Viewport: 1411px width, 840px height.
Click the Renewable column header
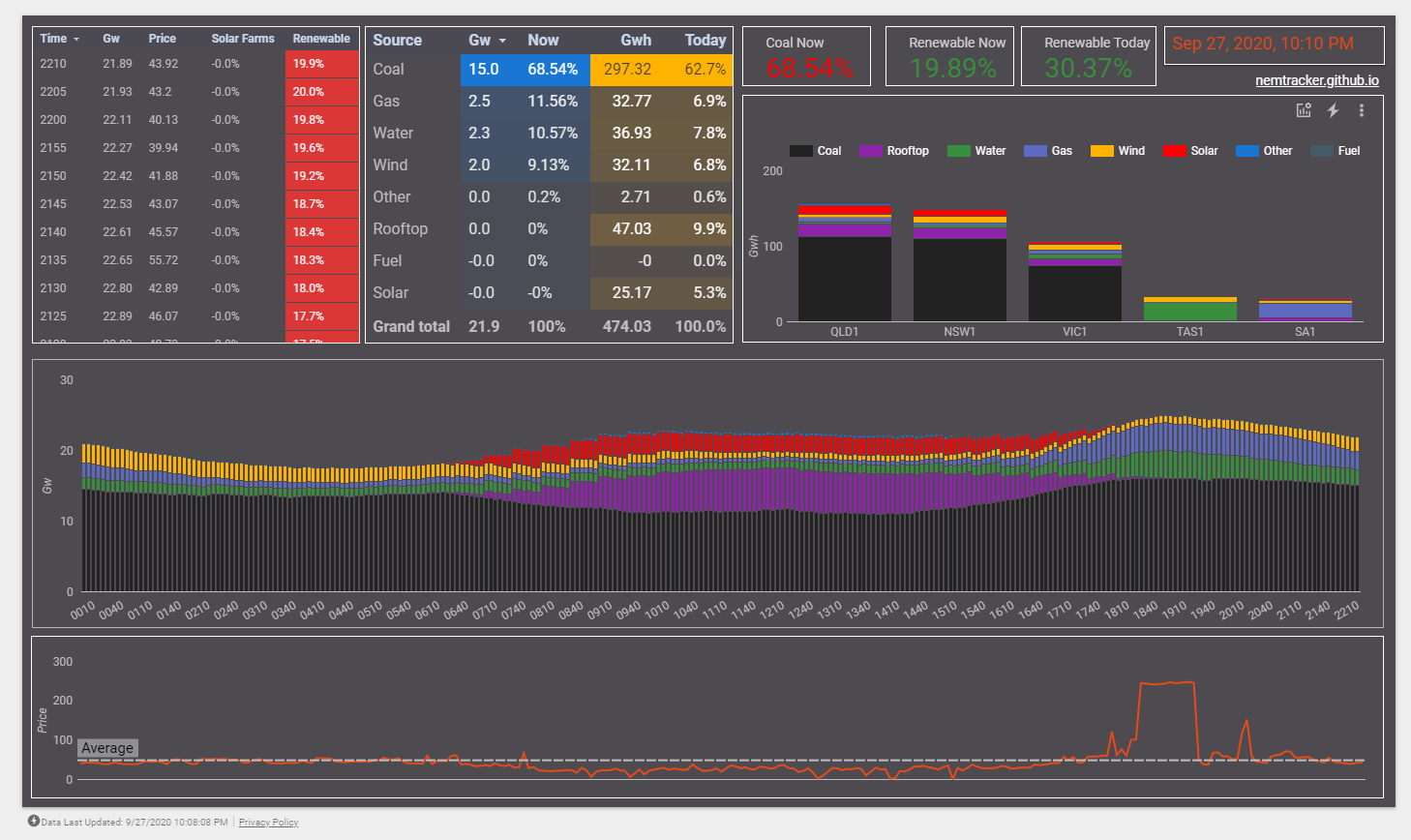(321, 39)
